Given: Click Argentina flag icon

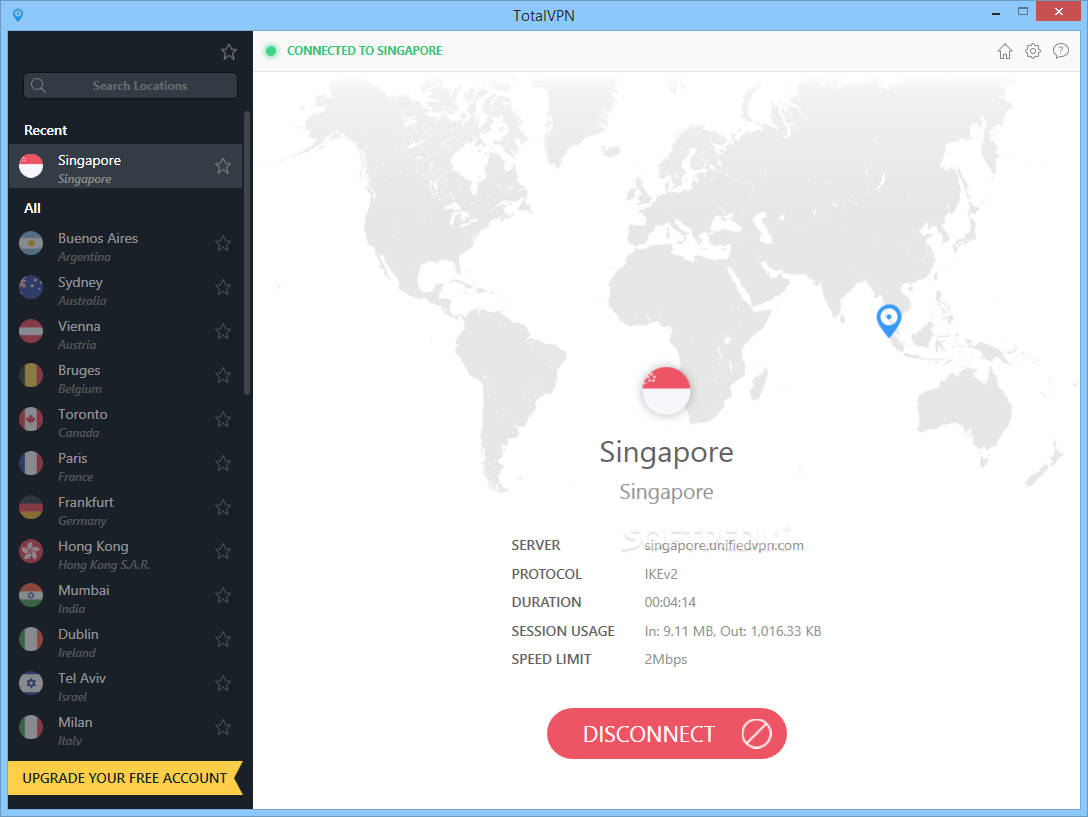Looking at the screenshot, I should click(x=31, y=243).
